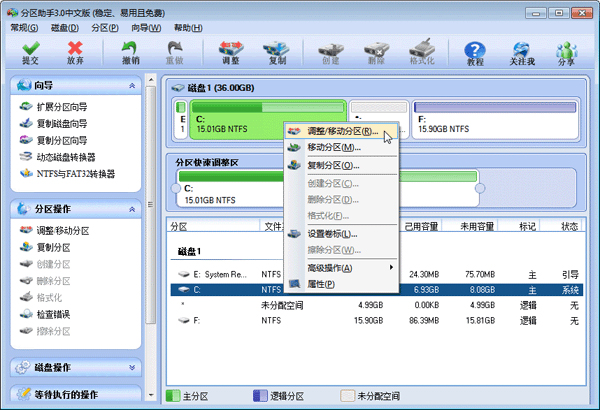The width and height of the screenshot is (600, 410).
Task: Open NTFS与FAT32转换器 in the wizard list
Action: tap(75, 174)
